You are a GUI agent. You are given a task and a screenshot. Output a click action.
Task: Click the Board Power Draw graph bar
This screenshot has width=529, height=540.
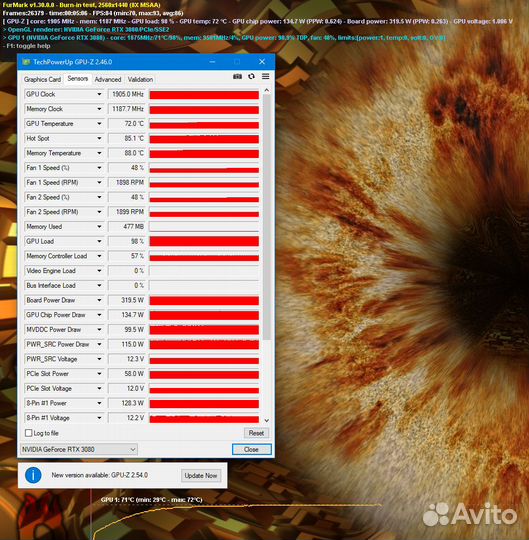[204, 301]
